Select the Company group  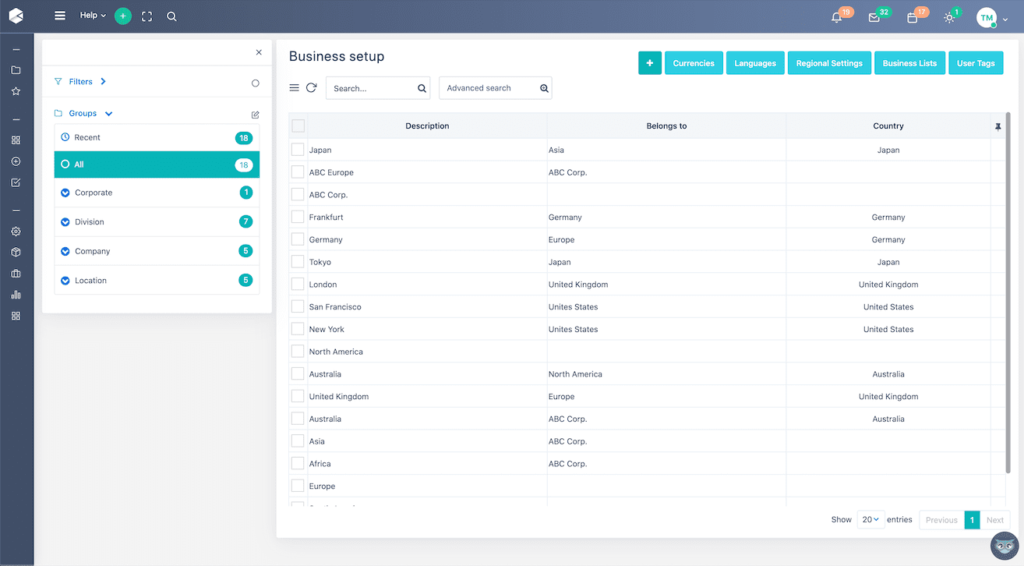[157, 251]
